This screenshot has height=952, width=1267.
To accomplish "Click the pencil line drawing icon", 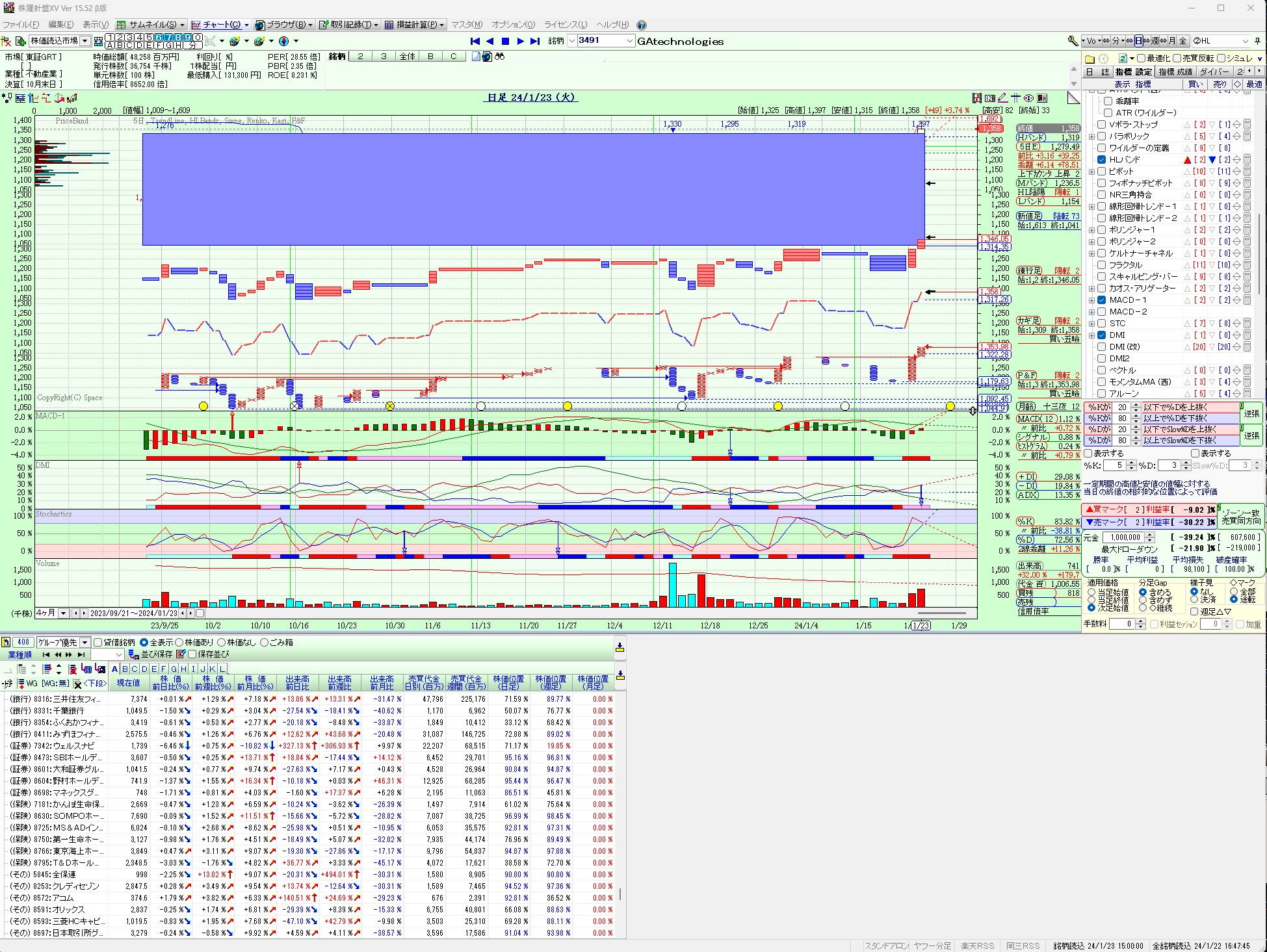I will pyautogui.click(x=1002, y=98).
